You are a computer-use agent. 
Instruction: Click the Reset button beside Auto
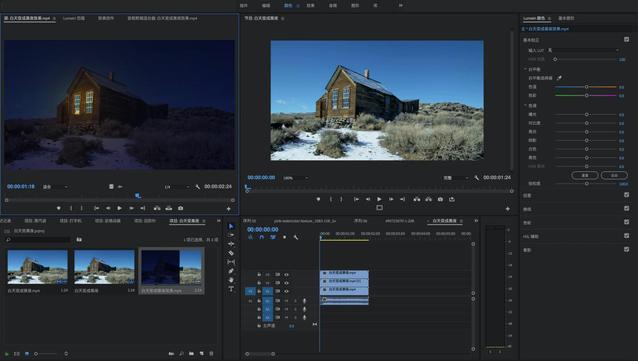[585, 175]
